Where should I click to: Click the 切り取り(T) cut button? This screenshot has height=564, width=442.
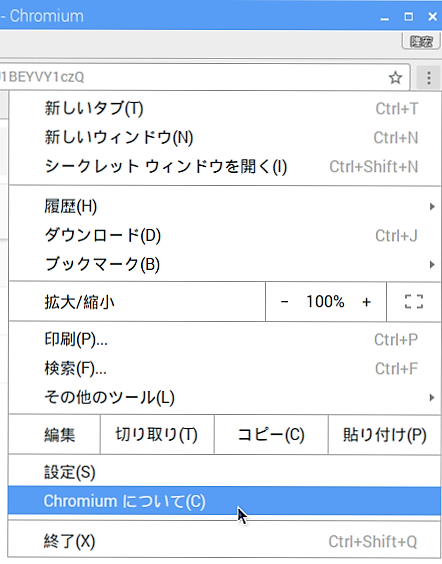157,435
